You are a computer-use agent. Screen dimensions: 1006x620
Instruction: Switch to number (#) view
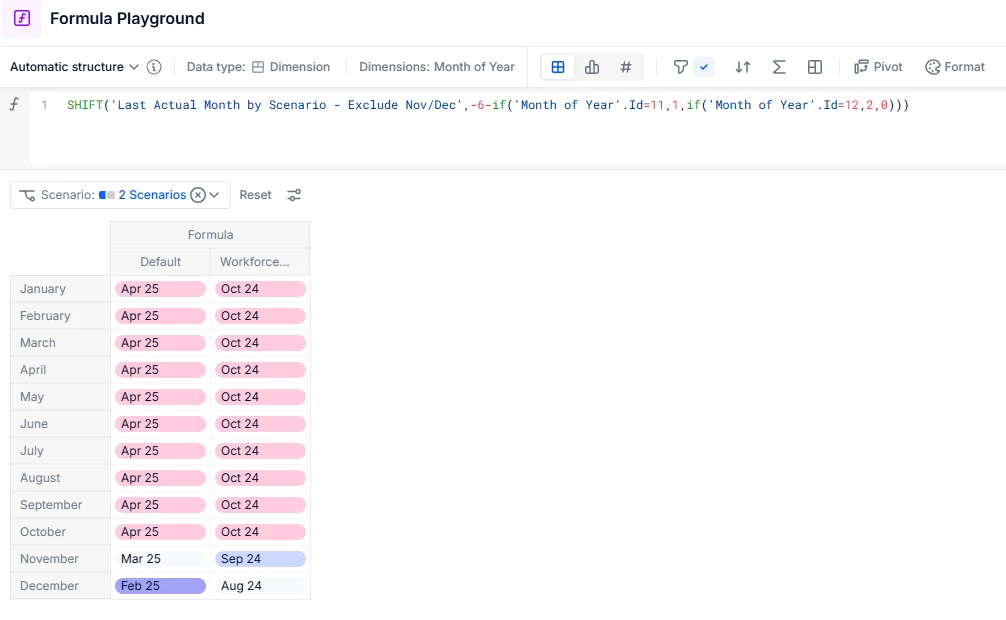[626, 67]
